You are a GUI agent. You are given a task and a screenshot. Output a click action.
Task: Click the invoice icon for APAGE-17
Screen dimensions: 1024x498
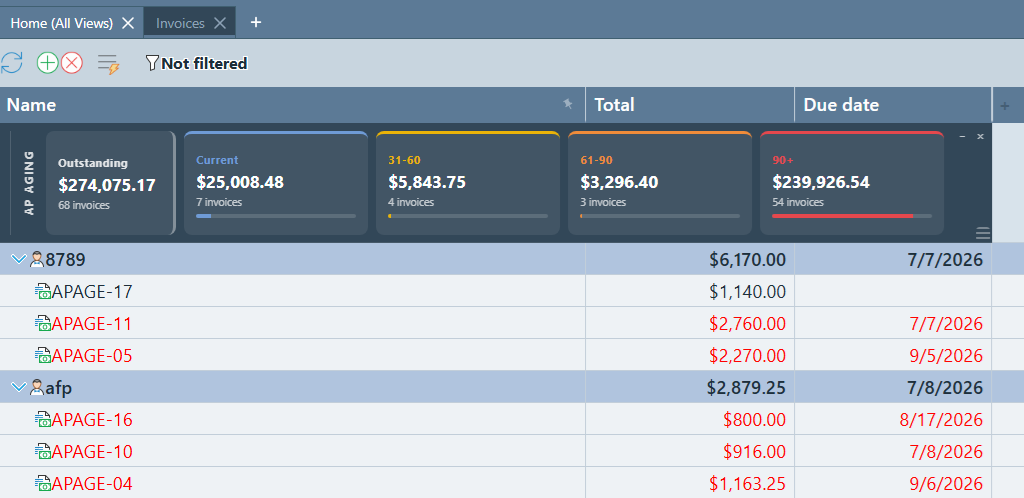[x=43, y=292]
